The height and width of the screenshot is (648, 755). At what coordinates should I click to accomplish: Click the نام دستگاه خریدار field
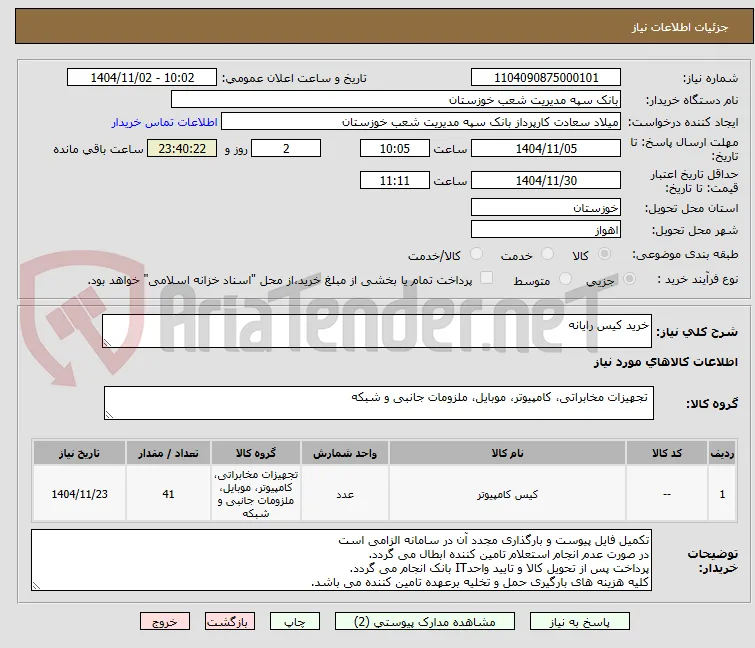(396, 100)
